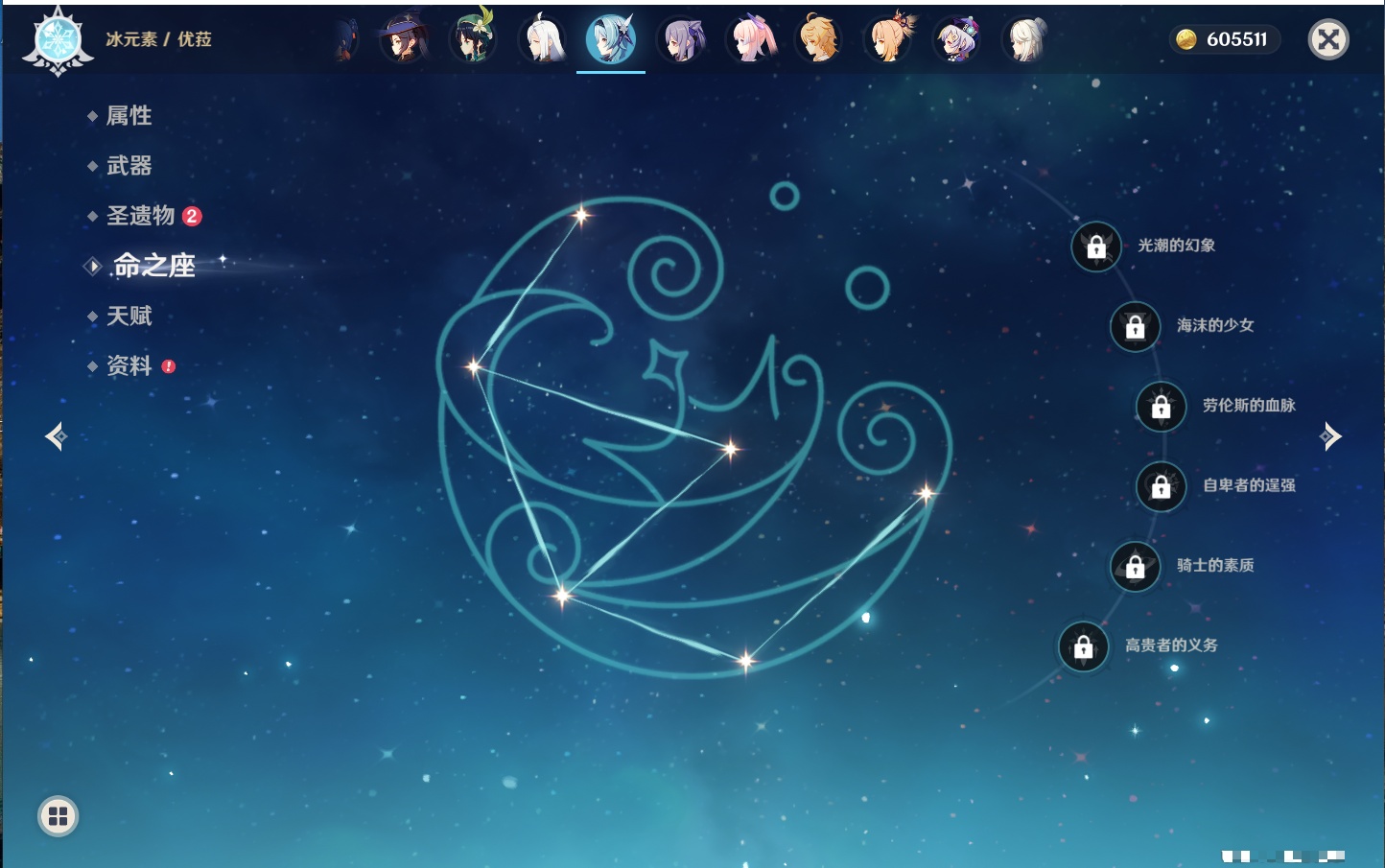
Task: Click the 骑士的素质 constellation label
Action: (1215, 566)
